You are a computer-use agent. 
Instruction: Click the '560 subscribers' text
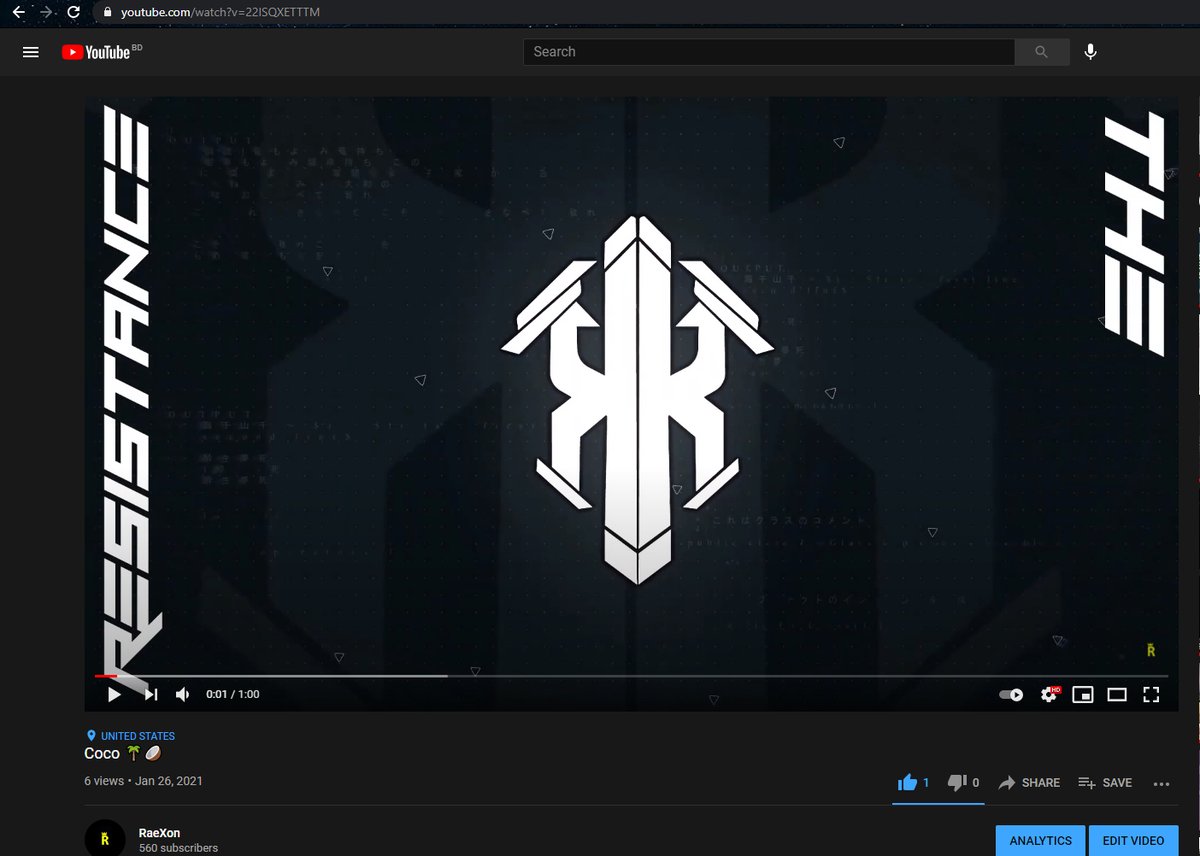pyautogui.click(x=178, y=848)
